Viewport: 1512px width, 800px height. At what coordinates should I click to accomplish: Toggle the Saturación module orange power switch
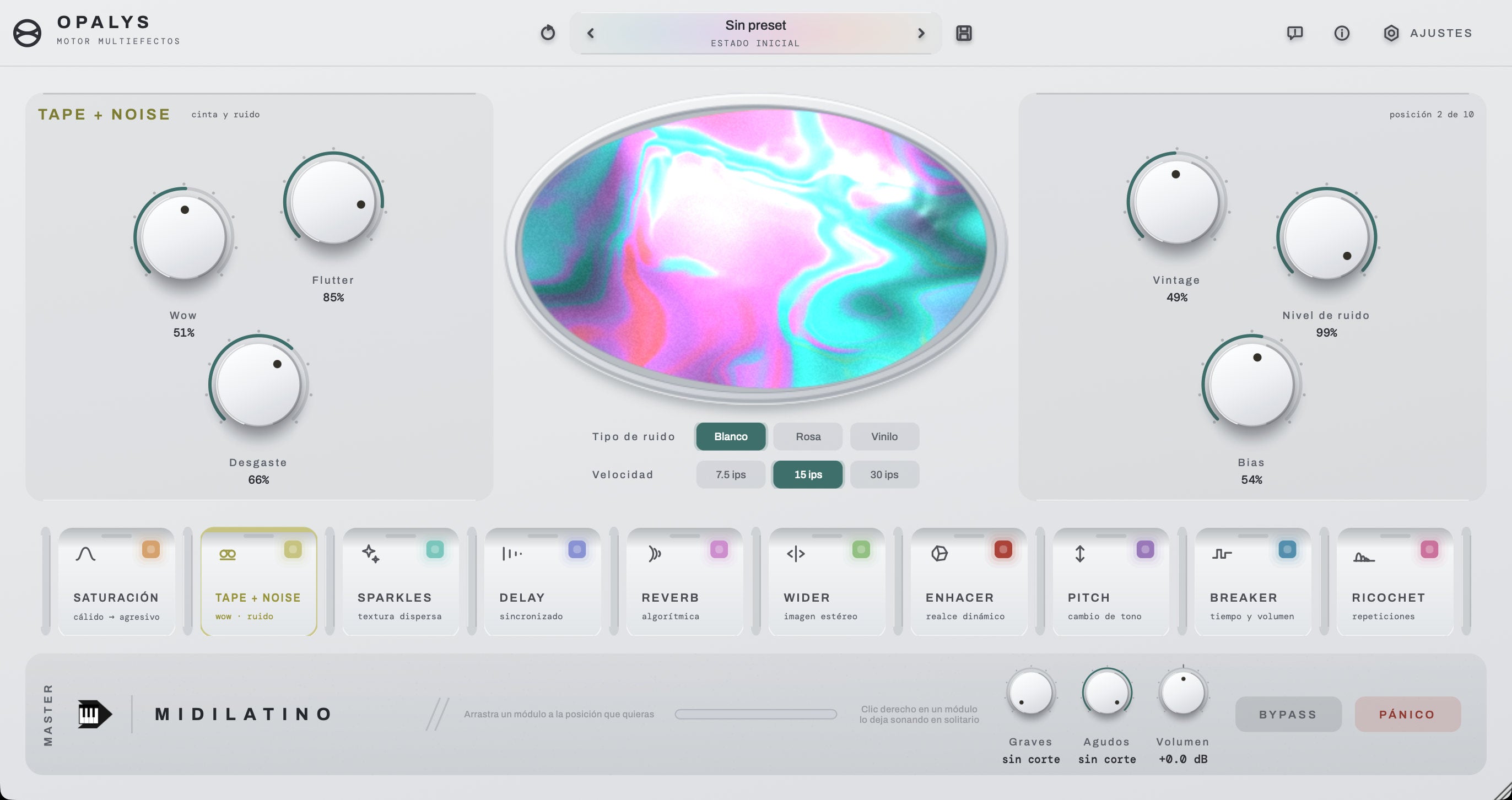[x=151, y=549]
